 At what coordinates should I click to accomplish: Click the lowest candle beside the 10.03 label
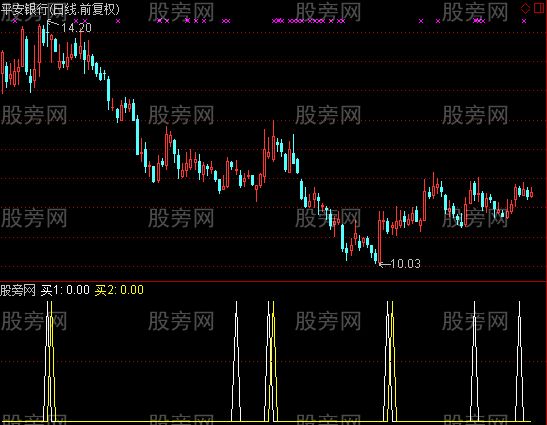[x=380, y=238]
